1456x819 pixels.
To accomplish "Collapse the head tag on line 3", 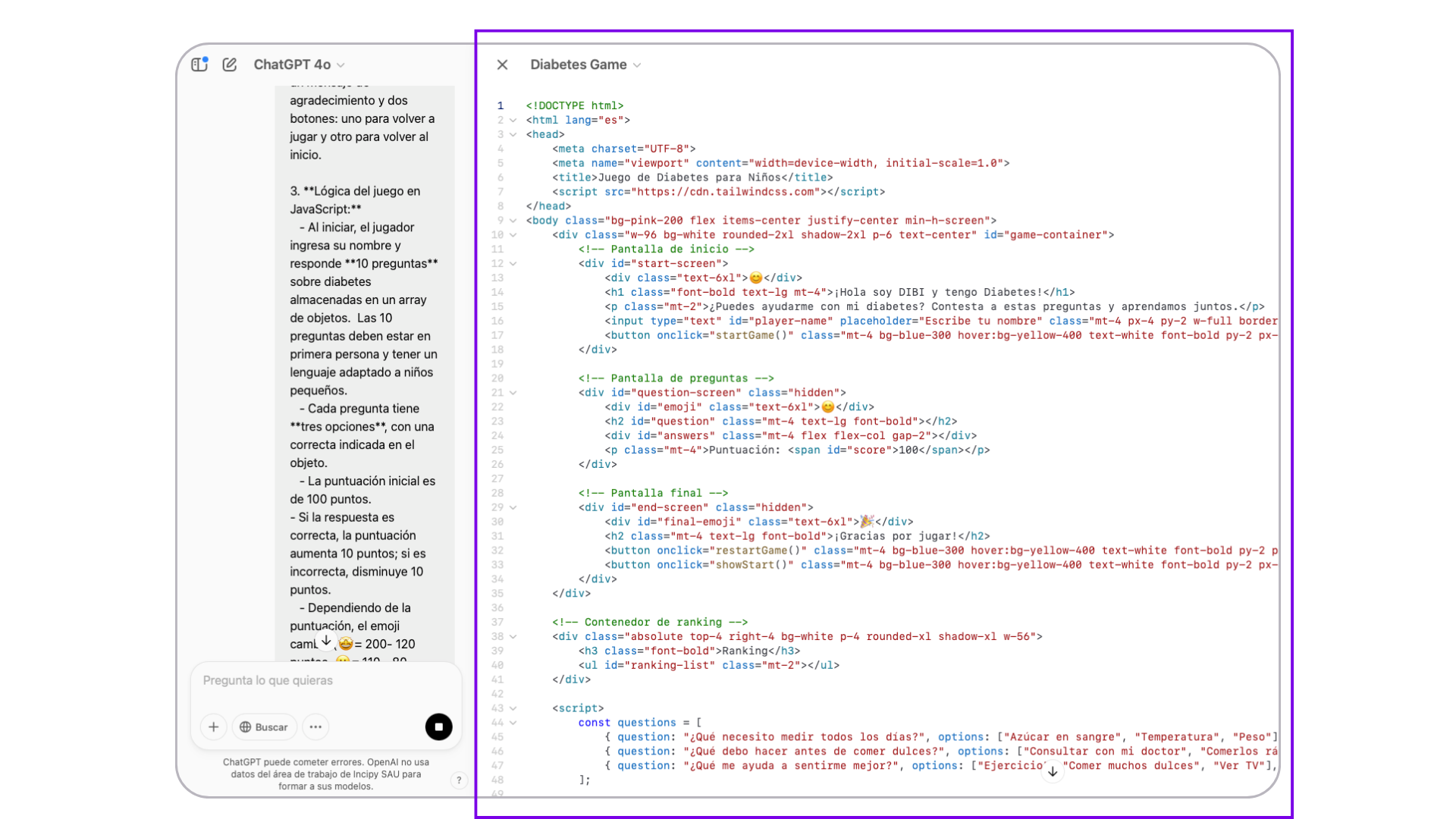I will point(513,134).
